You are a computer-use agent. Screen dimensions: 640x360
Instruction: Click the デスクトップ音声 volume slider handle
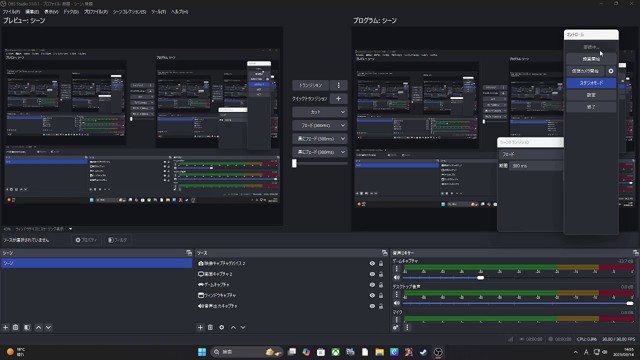(630, 303)
